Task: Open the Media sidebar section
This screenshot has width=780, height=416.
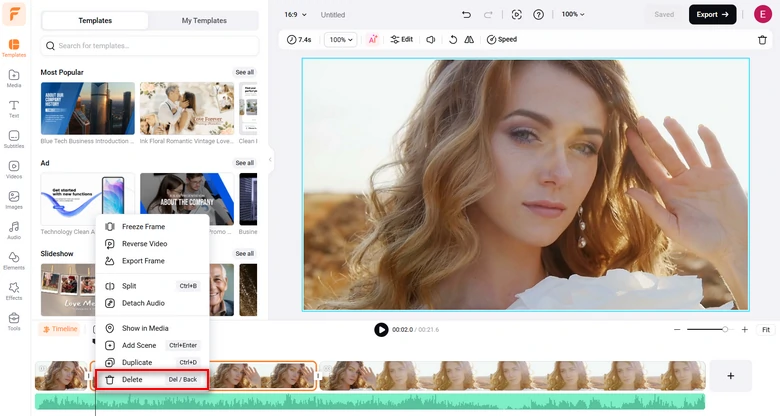Action: [14, 79]
